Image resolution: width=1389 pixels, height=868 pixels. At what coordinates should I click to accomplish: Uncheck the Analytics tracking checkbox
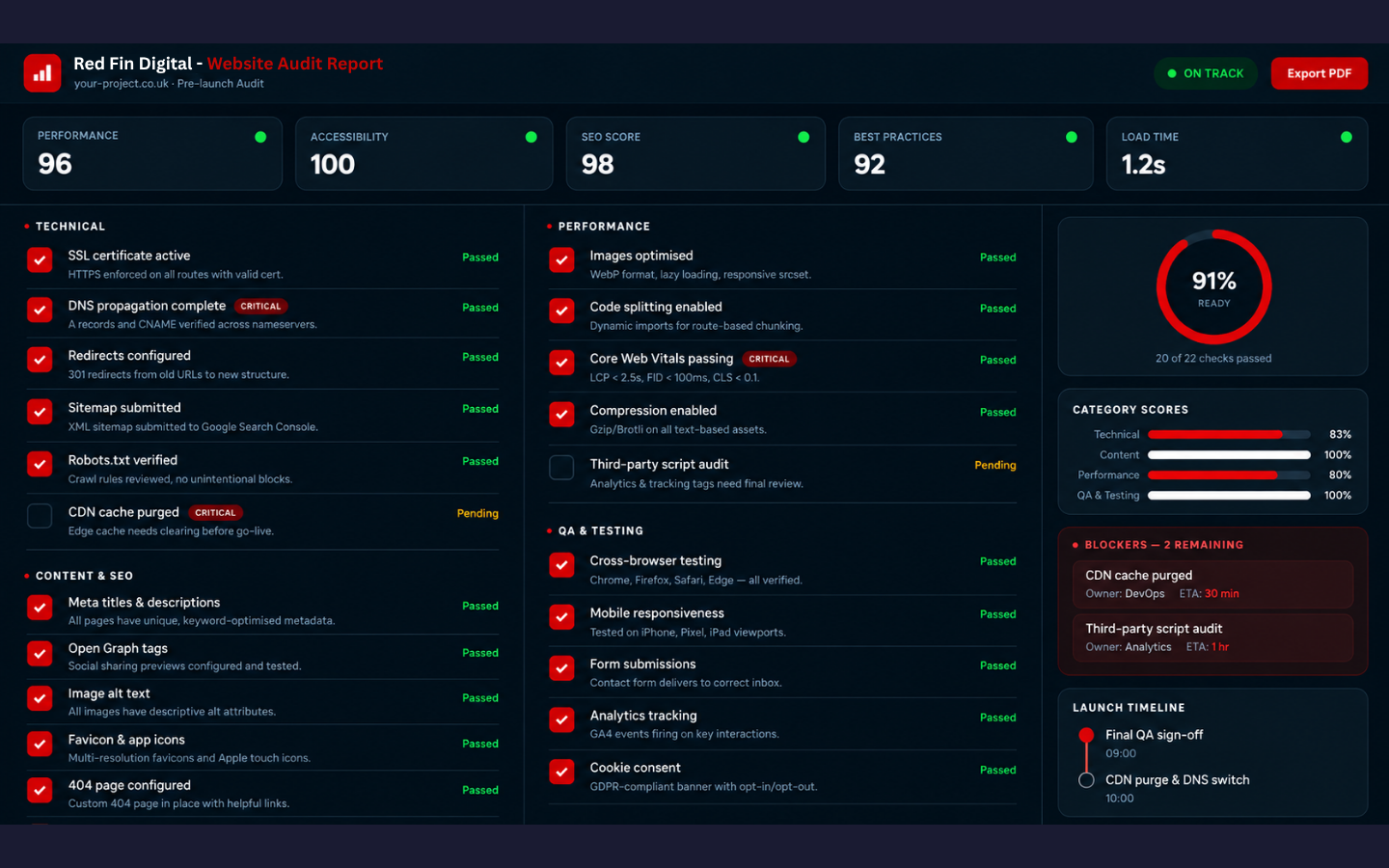point(561,720)
